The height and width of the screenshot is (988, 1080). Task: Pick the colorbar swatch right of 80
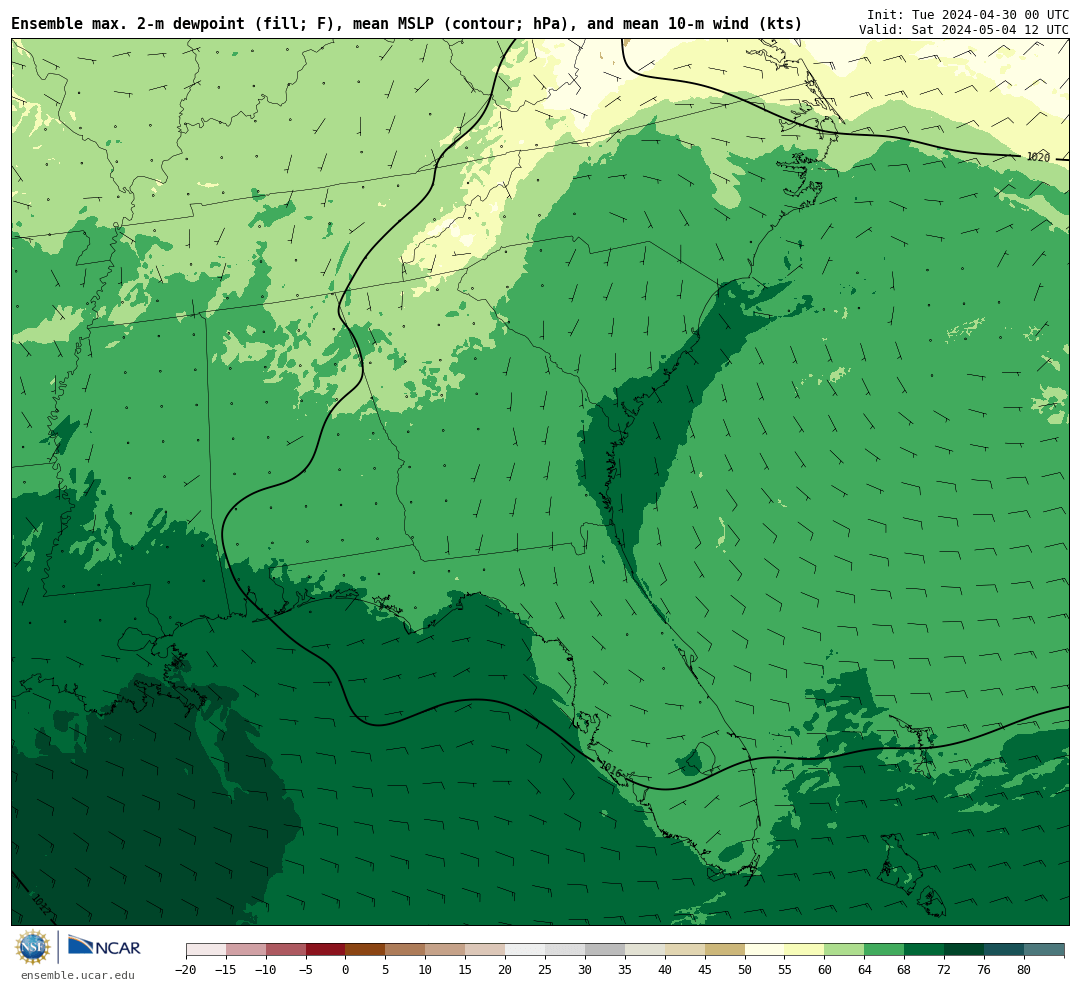point(1045,950)
